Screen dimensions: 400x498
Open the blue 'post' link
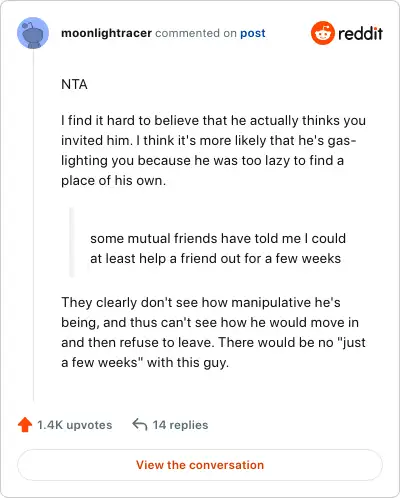253,33
